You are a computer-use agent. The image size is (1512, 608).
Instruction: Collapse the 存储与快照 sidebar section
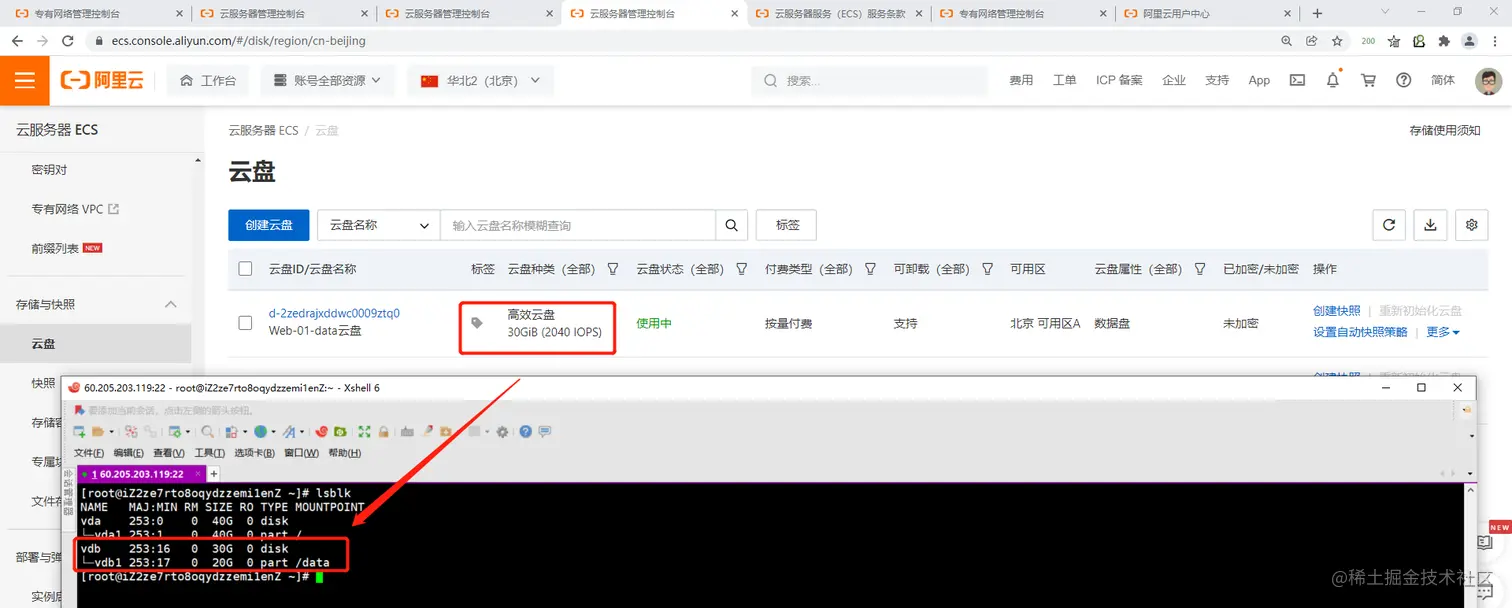click(170, 304)
